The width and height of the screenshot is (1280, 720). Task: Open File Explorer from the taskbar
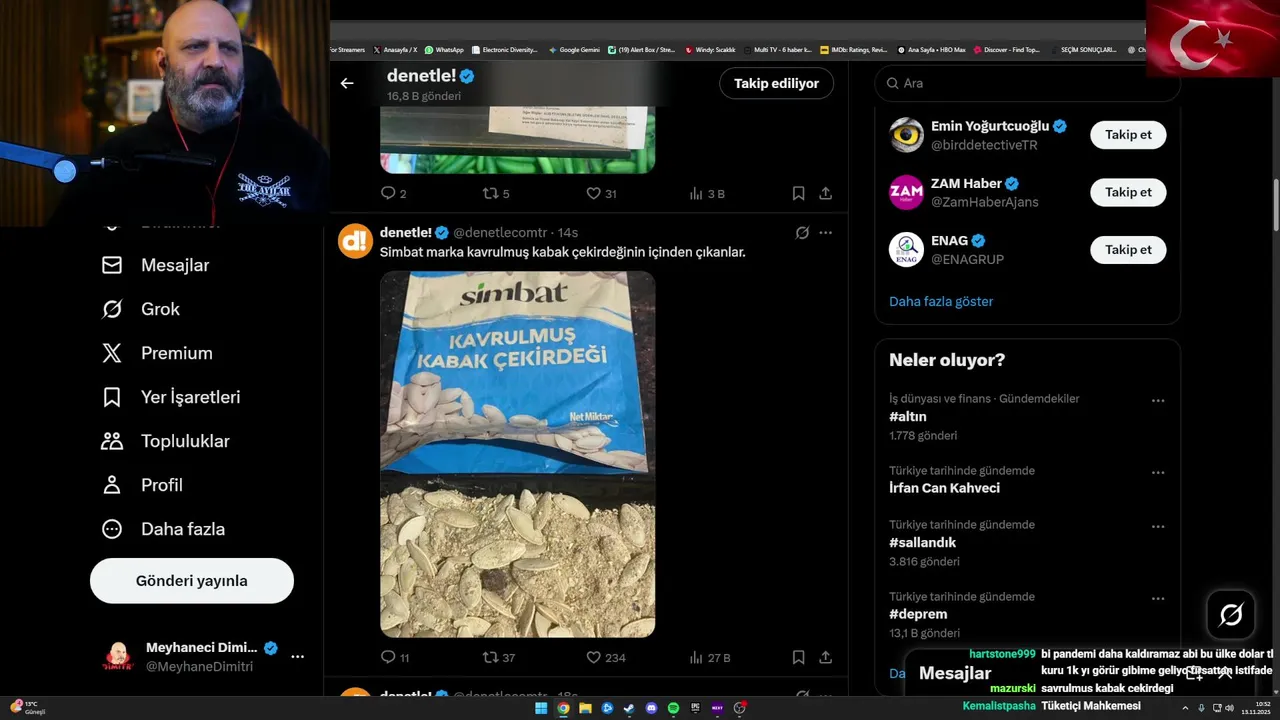(x=585, y=708)
